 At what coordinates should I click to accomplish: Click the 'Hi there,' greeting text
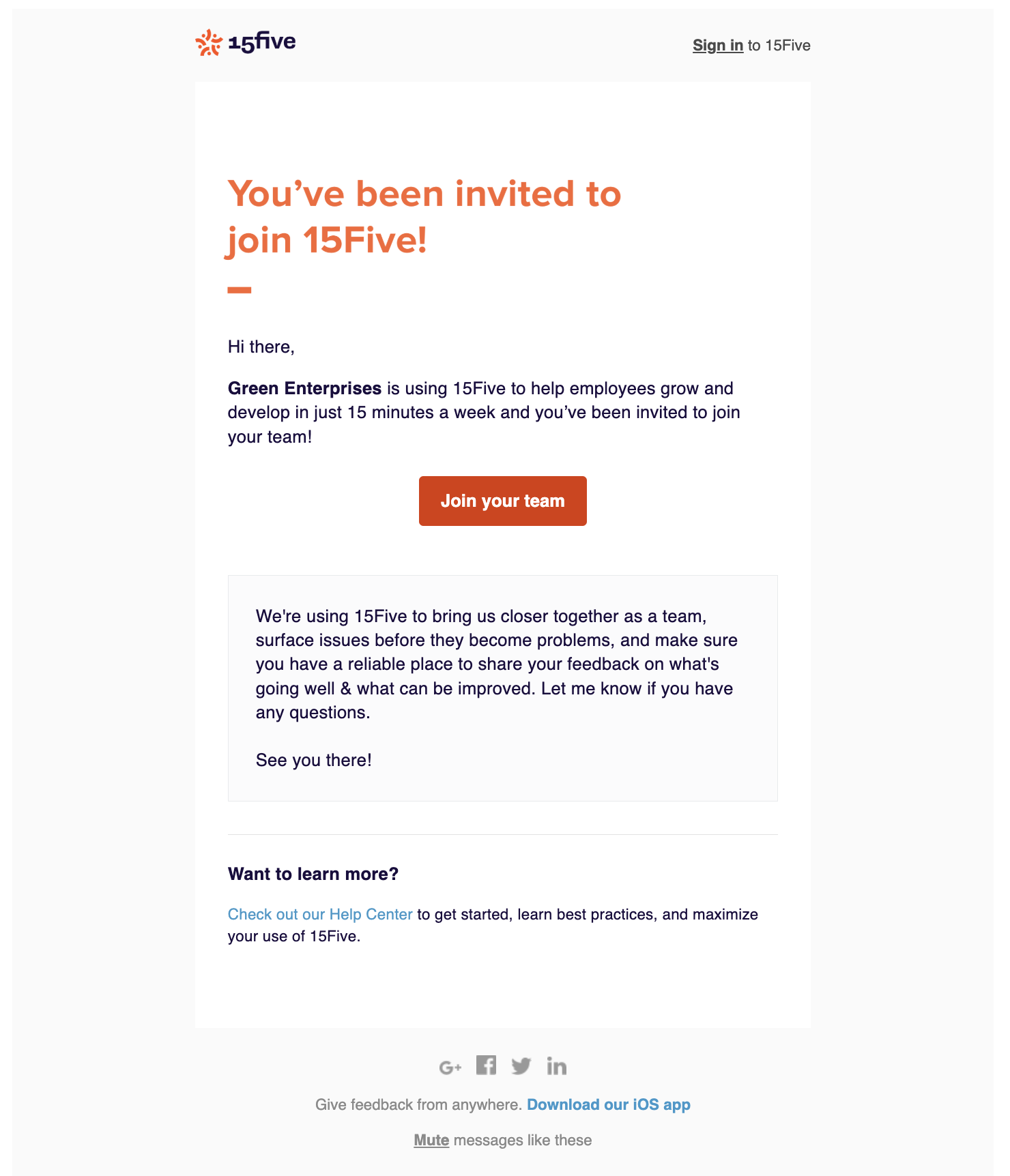(x=261, y=347)
